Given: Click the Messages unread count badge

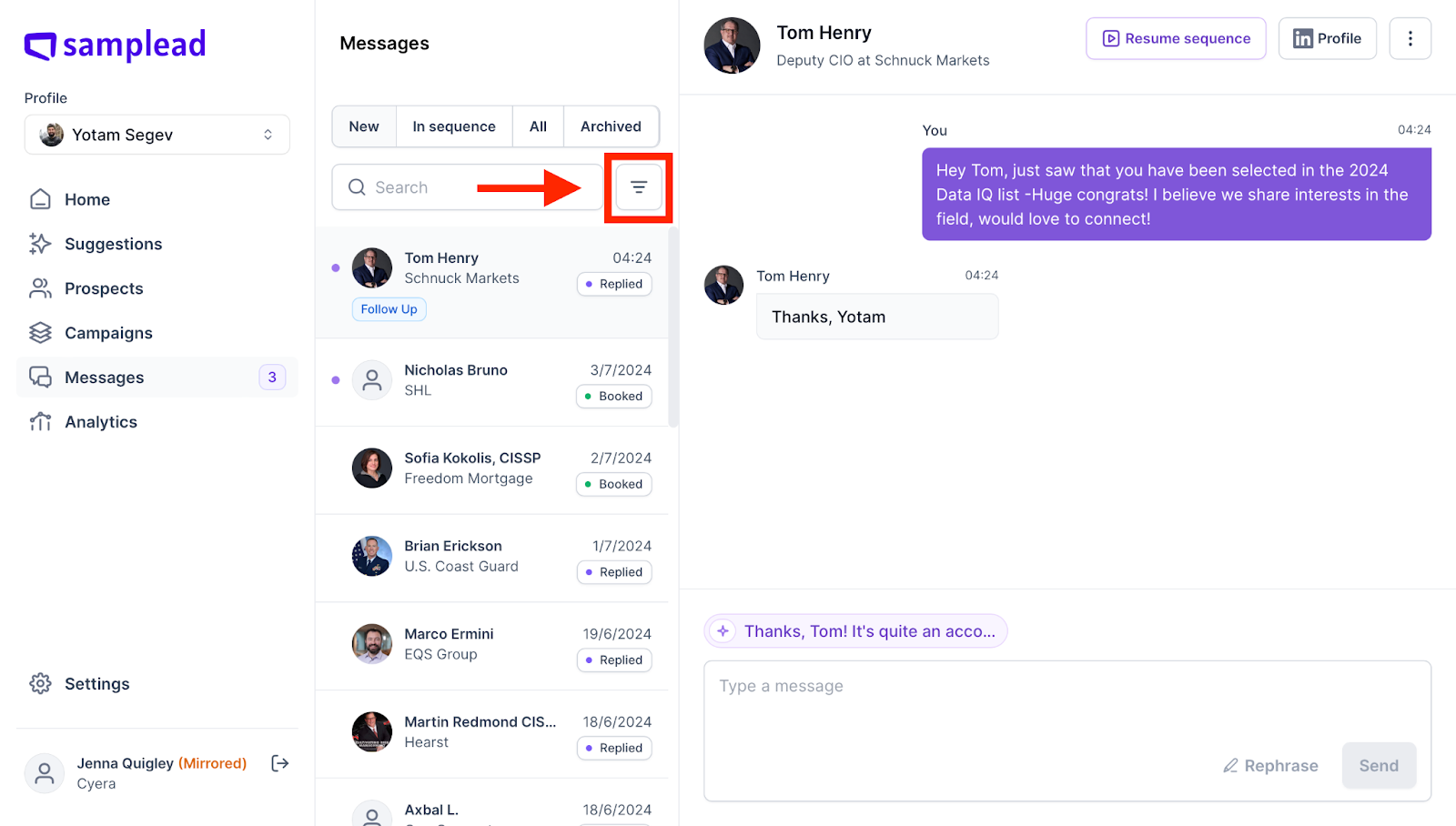Looking at the screenshot, I should click(x=272, y=378).
